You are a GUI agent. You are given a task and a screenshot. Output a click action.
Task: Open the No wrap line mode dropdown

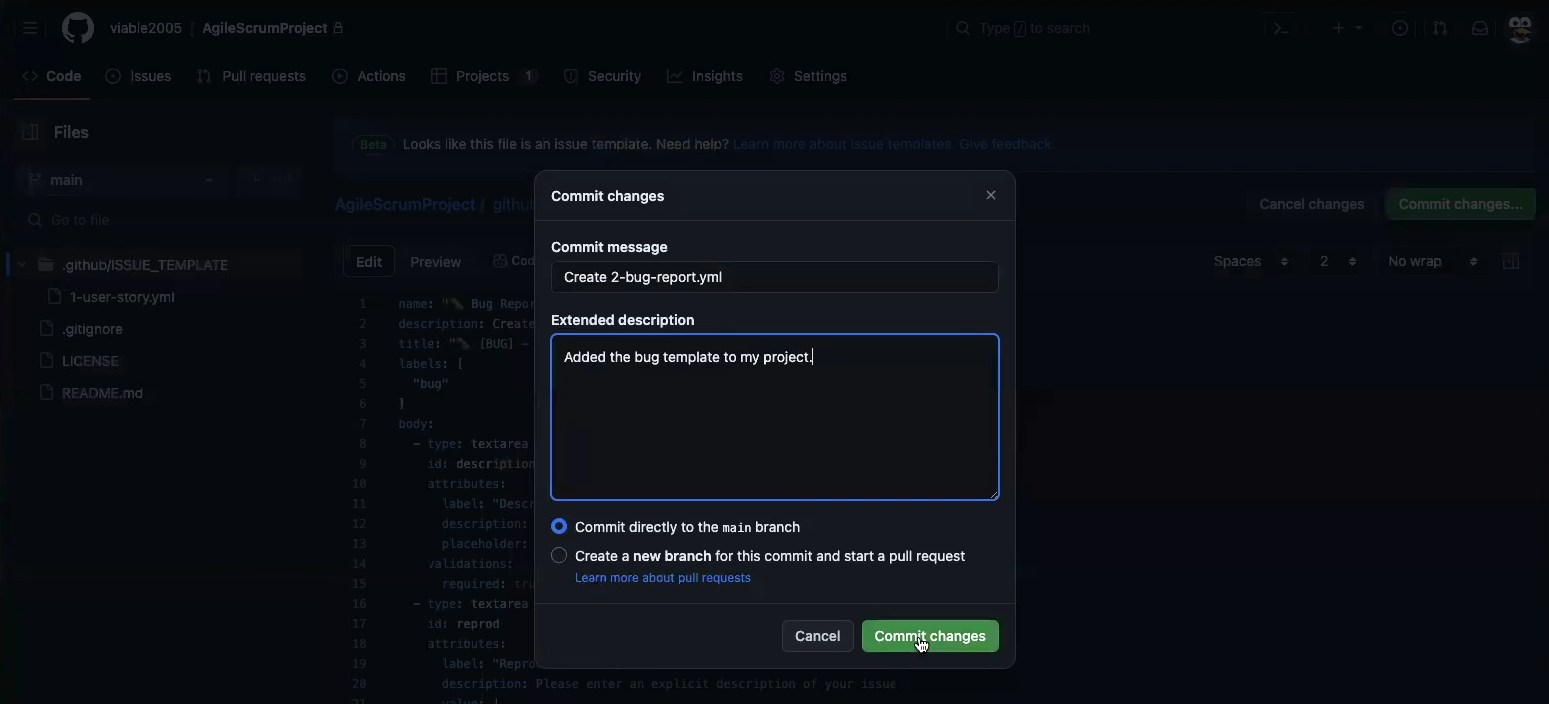point(1432,261)
